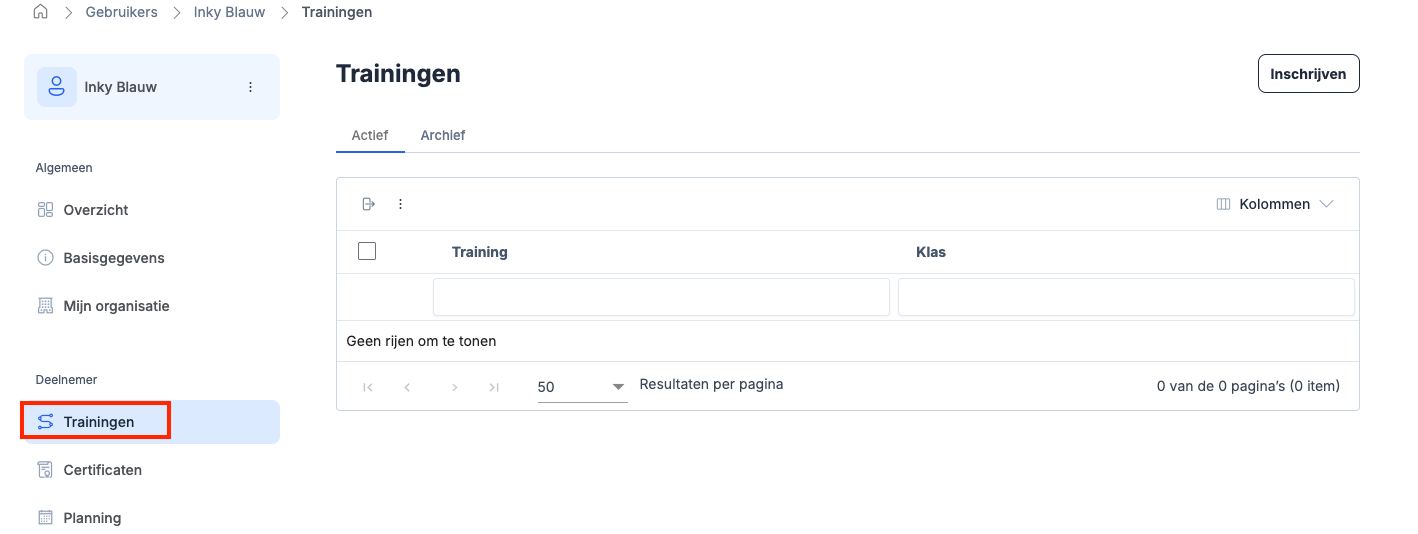Switch to the Archief tab
This screenshot has height=534, width=1418.
click(x=443, y=135)
